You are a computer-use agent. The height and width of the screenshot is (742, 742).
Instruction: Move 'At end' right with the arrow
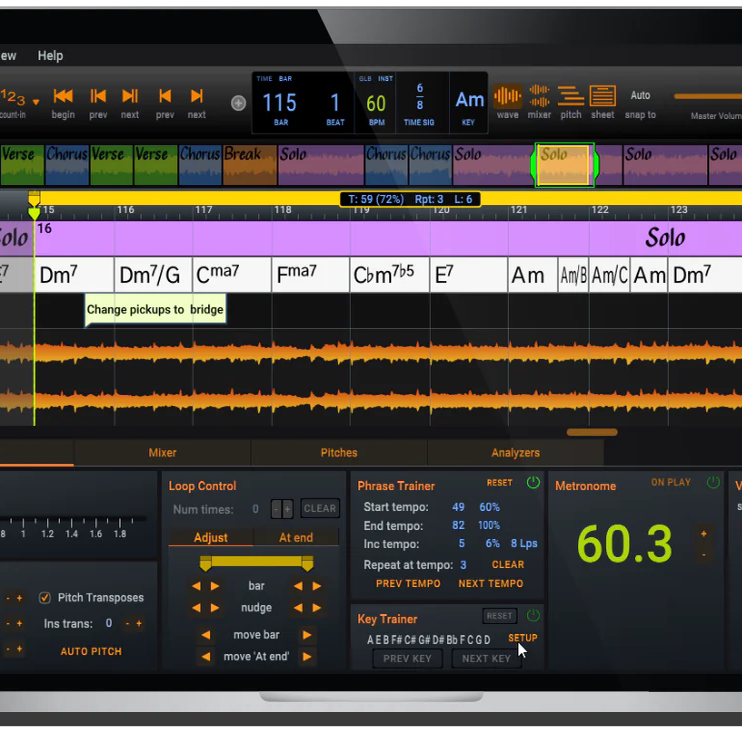click(307, 656)
